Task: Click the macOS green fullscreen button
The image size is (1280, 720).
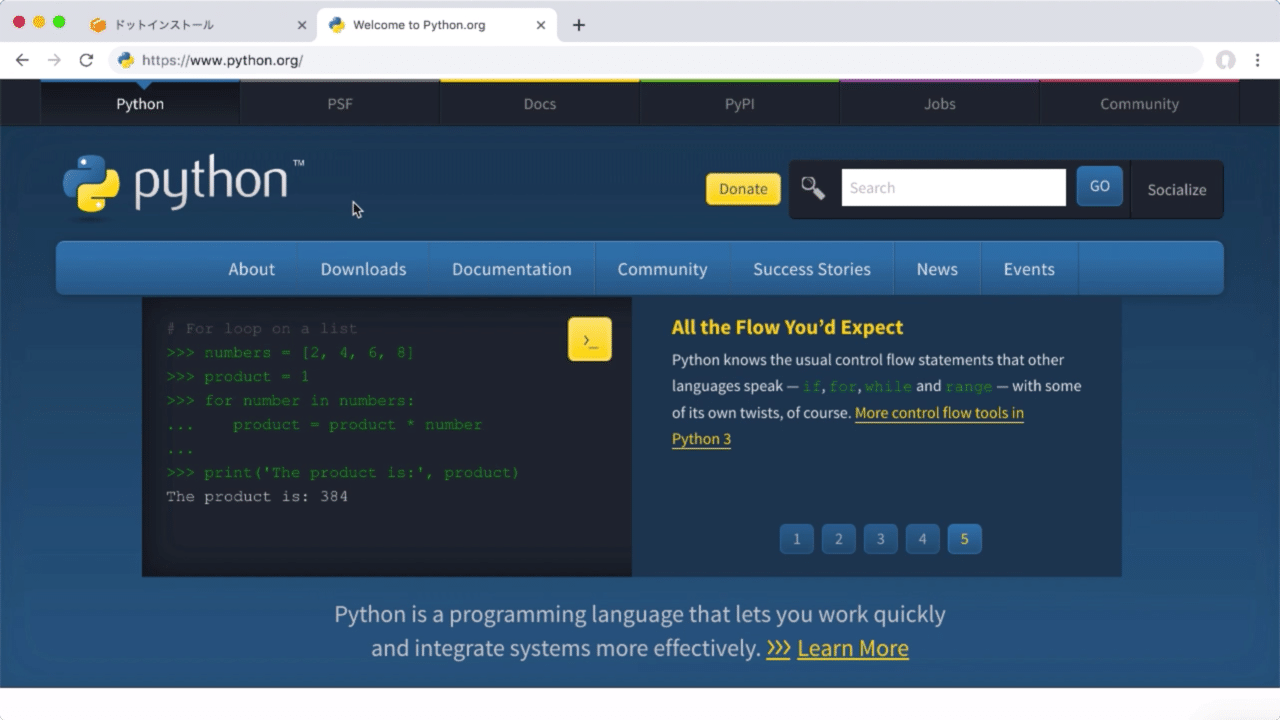Action: (x=59, y=22)
